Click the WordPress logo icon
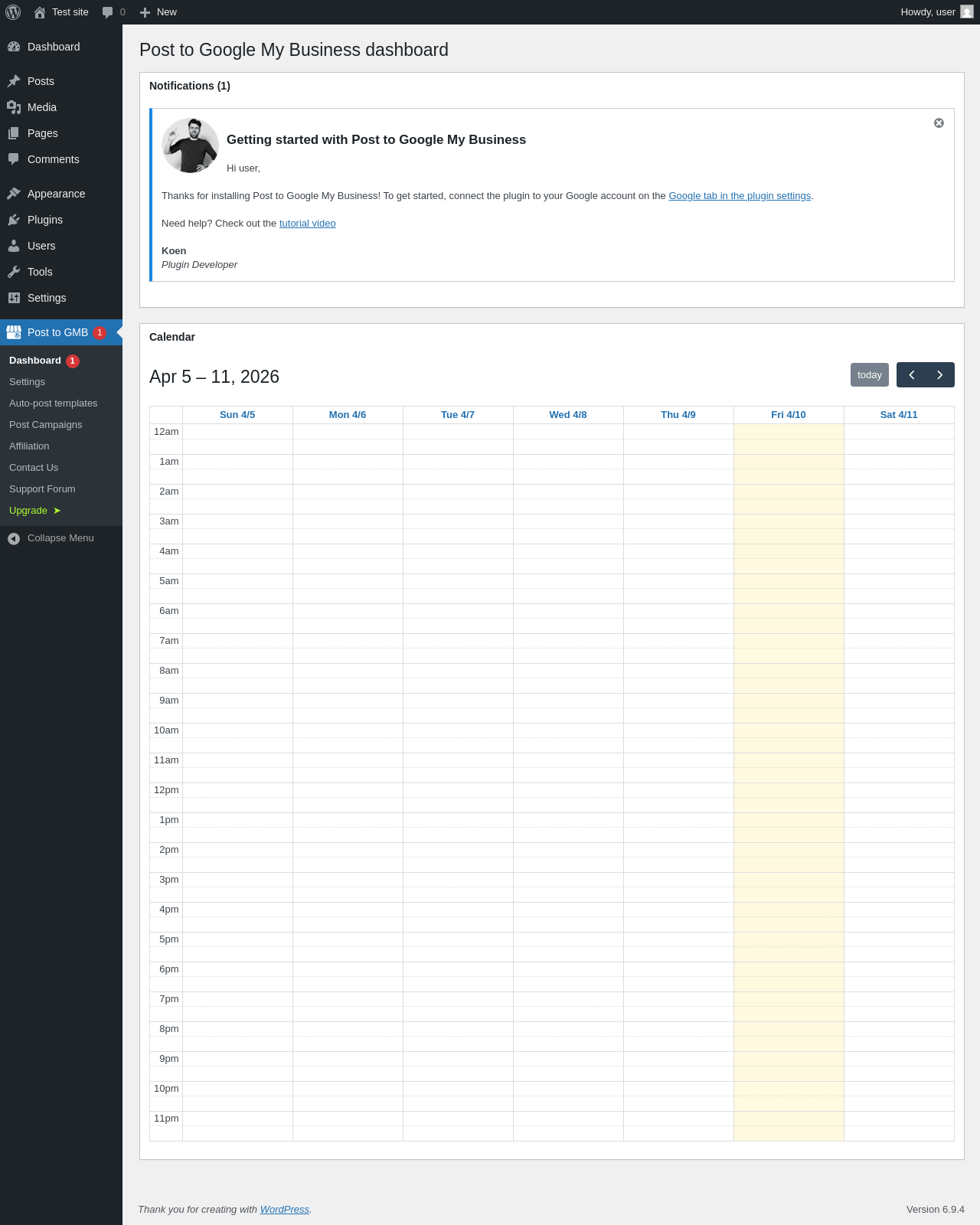 [x=13, y=12]
